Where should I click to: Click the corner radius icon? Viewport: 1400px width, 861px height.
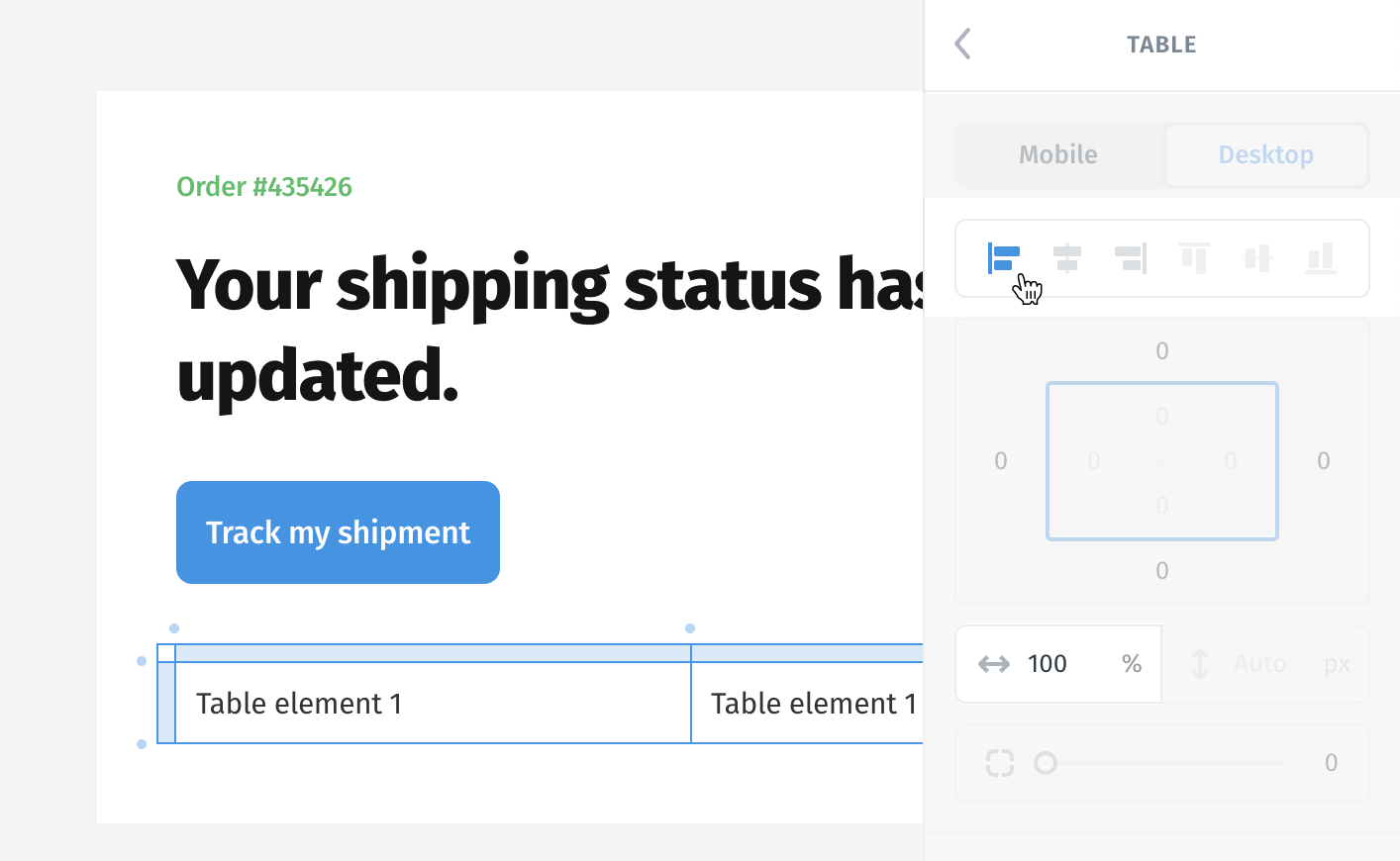[1000, 763]
